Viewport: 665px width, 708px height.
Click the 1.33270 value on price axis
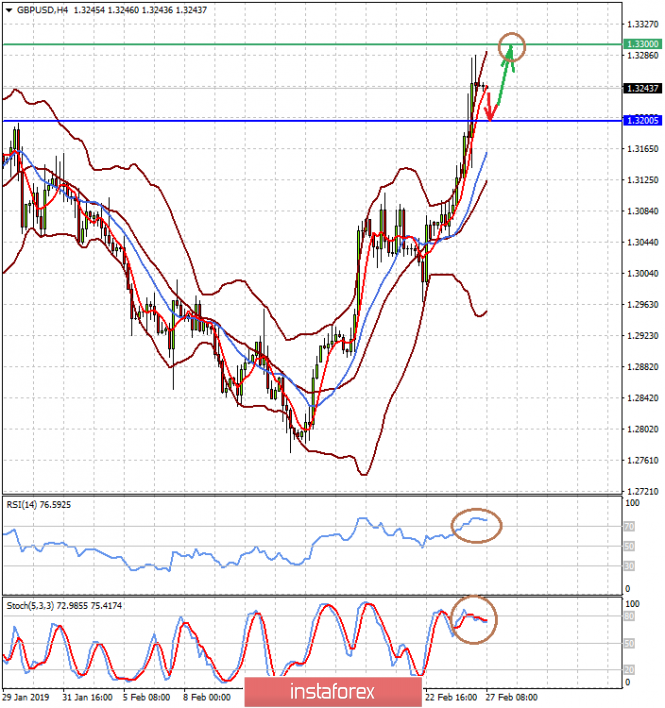(641, 23)
